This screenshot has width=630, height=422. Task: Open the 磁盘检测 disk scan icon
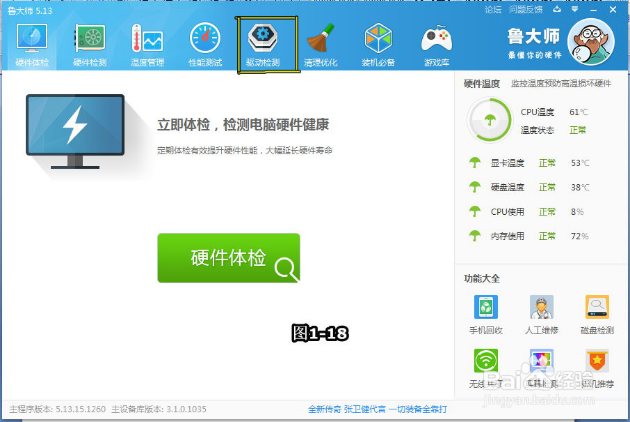[597, 307]
